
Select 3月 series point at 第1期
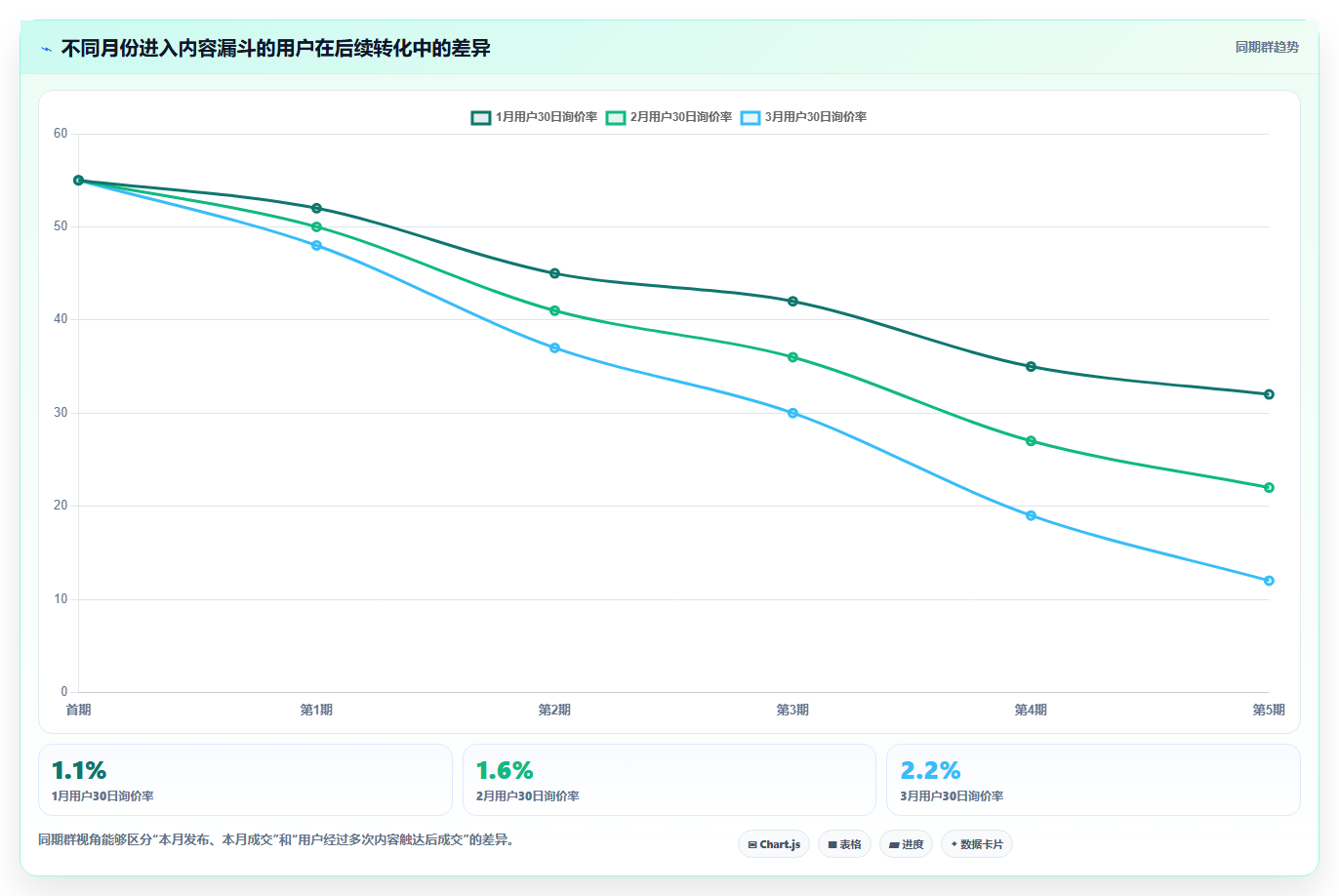316,245
